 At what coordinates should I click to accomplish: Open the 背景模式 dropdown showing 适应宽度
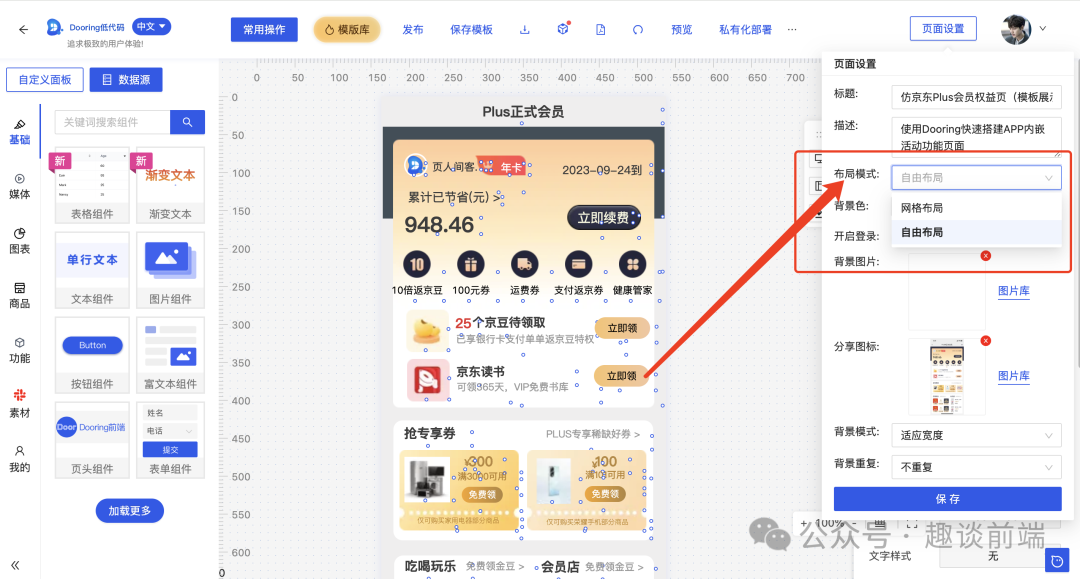(975, 435)
